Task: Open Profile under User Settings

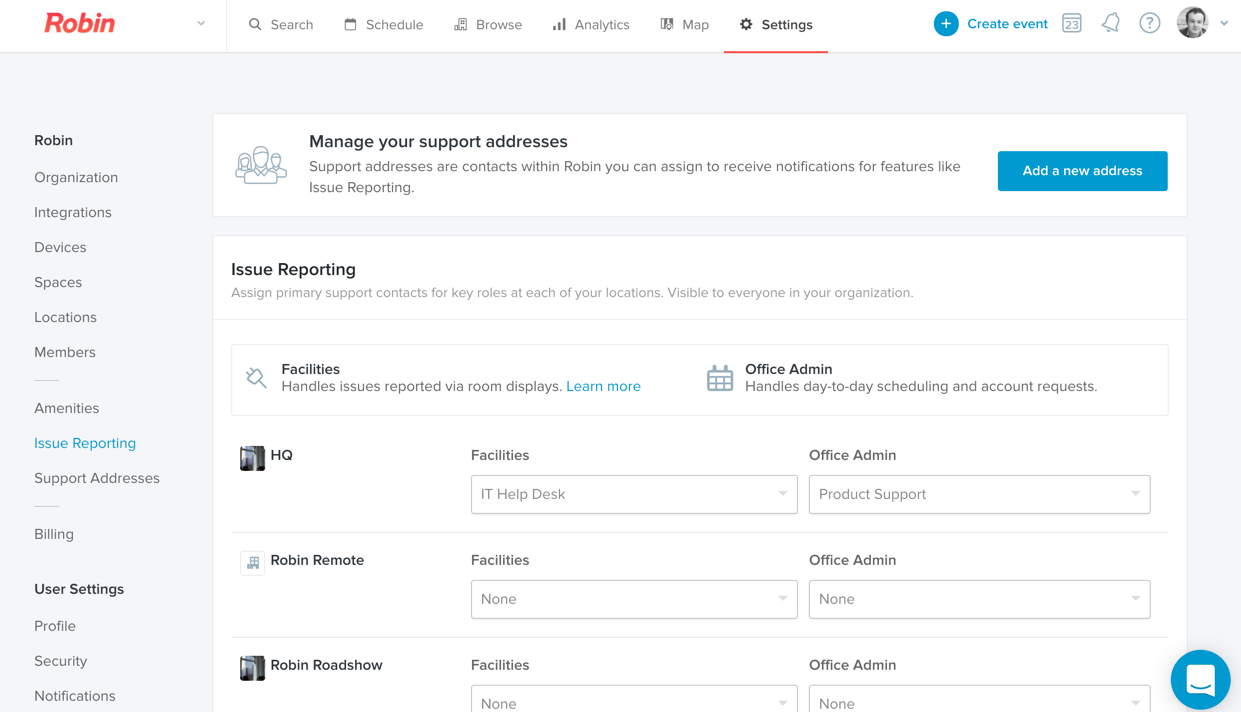Action: pyautogui.click(x=55, y=626)
